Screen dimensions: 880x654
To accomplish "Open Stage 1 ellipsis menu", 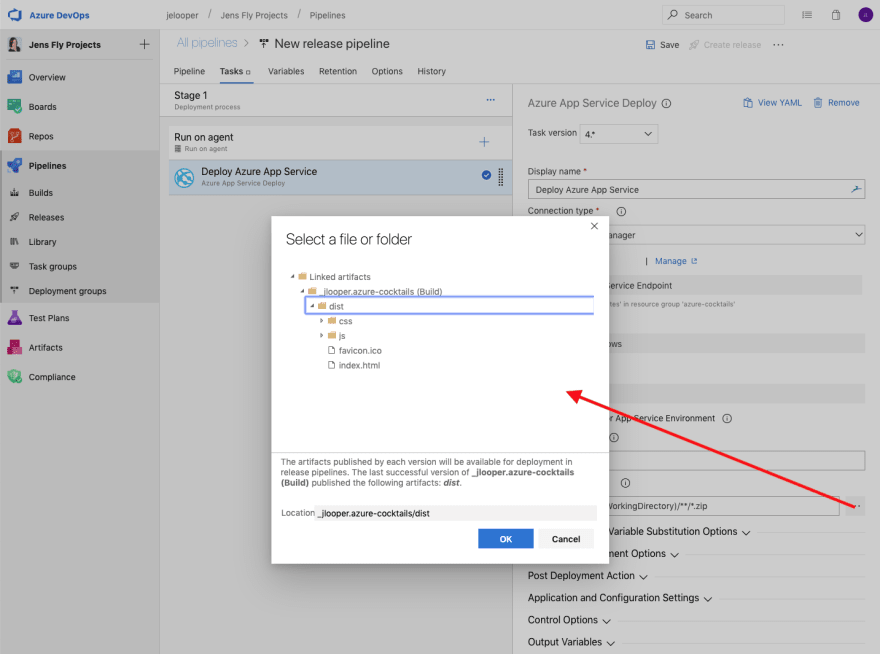I will coord(491,100).
